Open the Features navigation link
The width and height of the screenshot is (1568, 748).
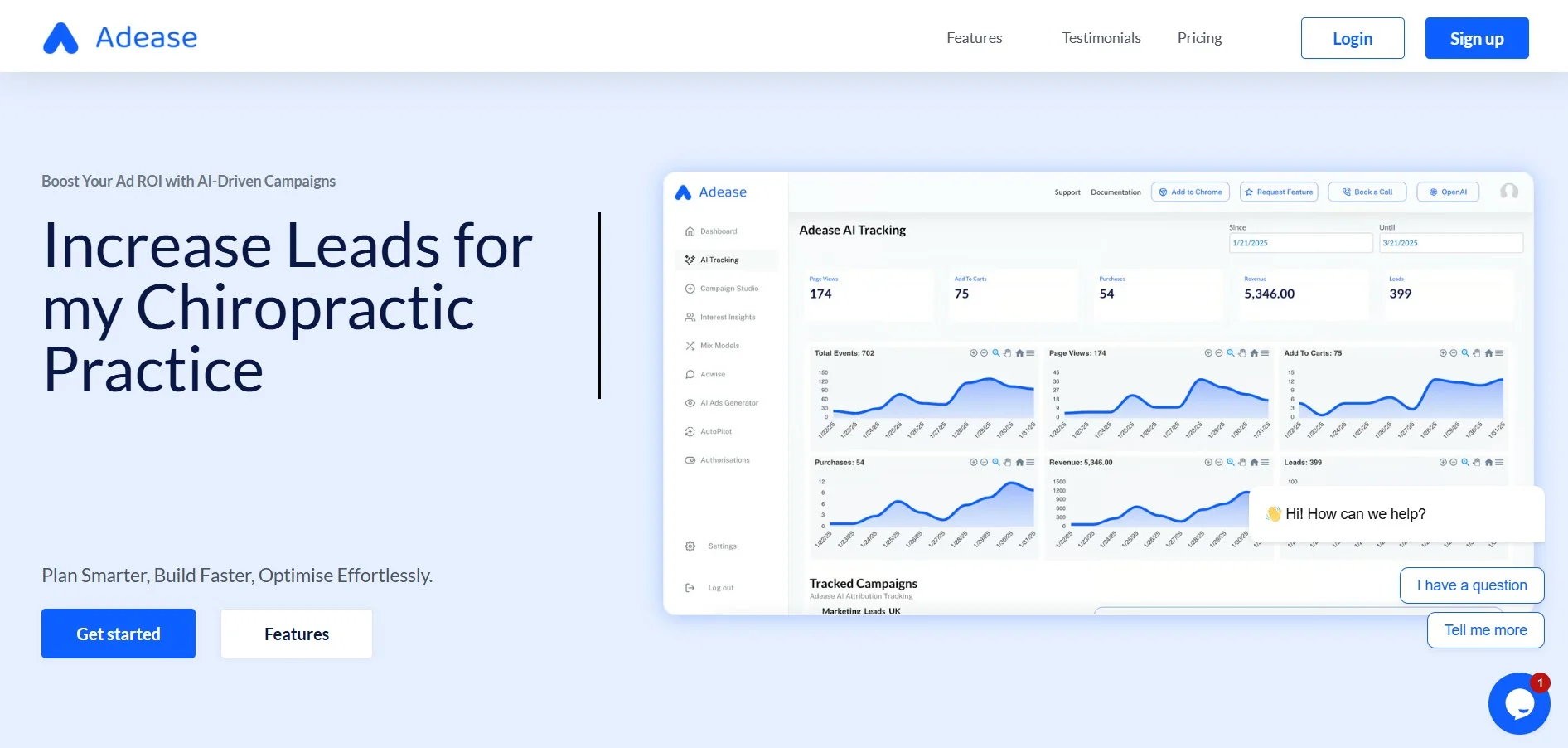(x=974, y=38)
